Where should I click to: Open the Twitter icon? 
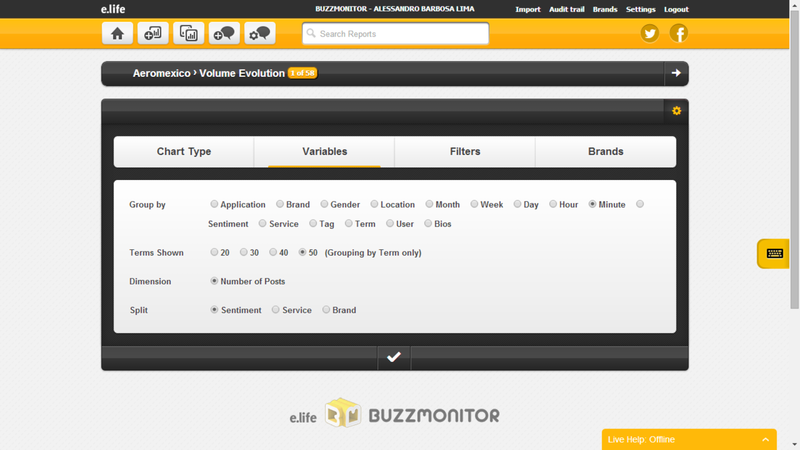point(650,33)
